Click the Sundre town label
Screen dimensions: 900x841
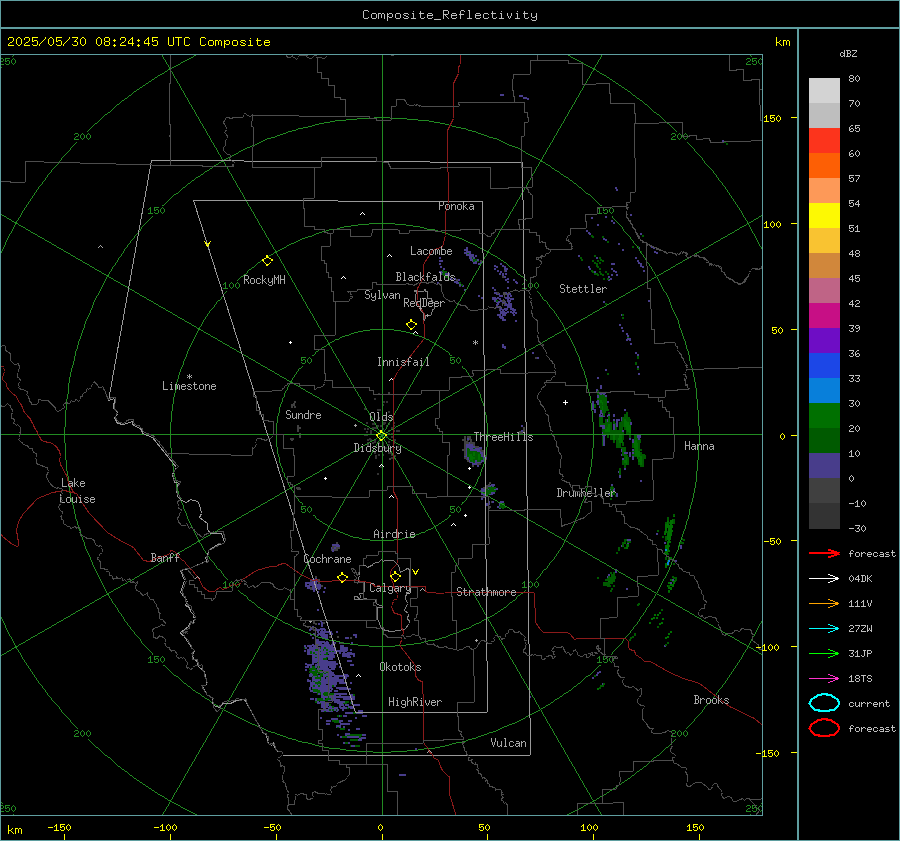(x=303, y=414)
